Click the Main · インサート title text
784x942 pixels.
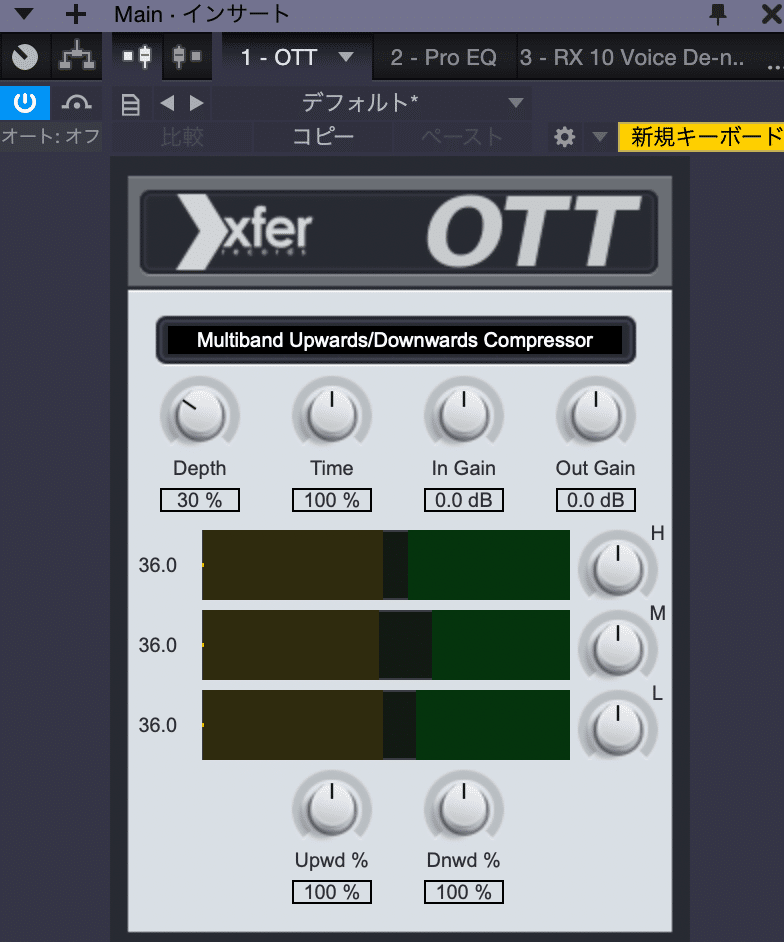201,14
